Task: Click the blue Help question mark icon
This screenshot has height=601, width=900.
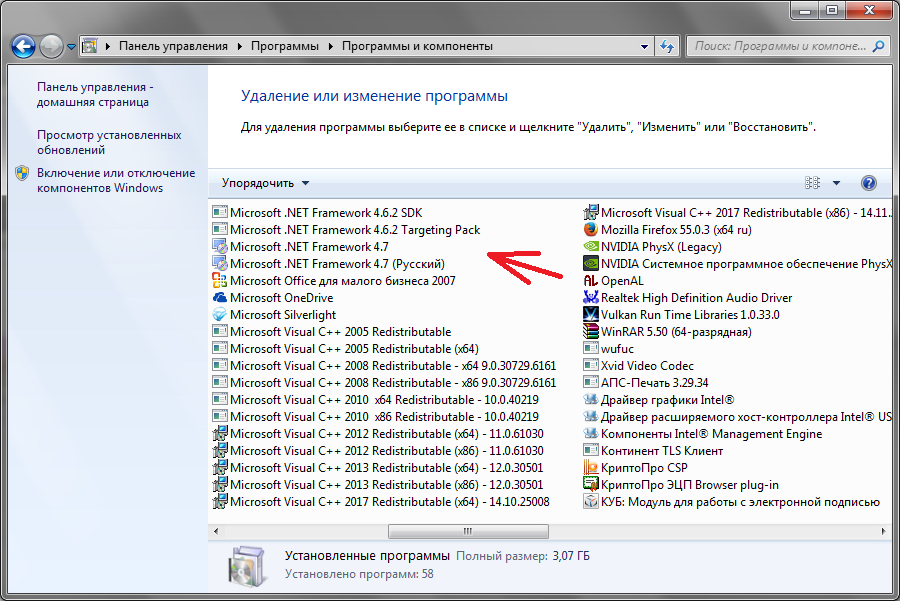Action: coord(869,183)
